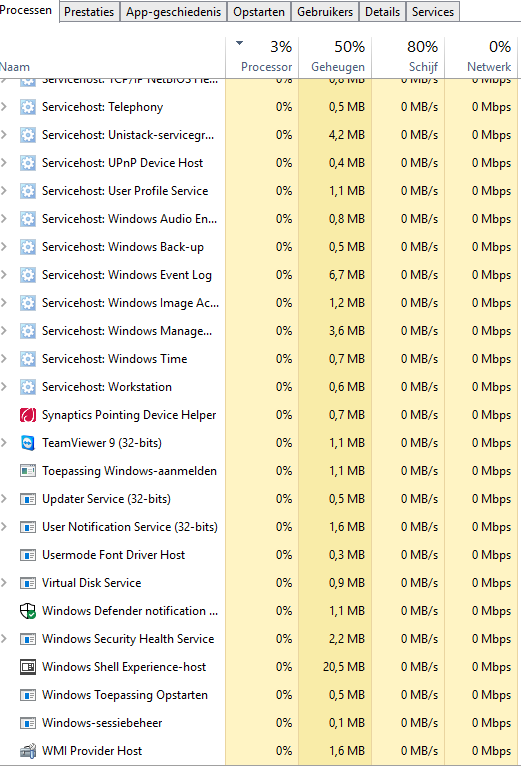Click the TeamViewer 9 process icon
Screen dimensions: 521x769
click(28, 443)
